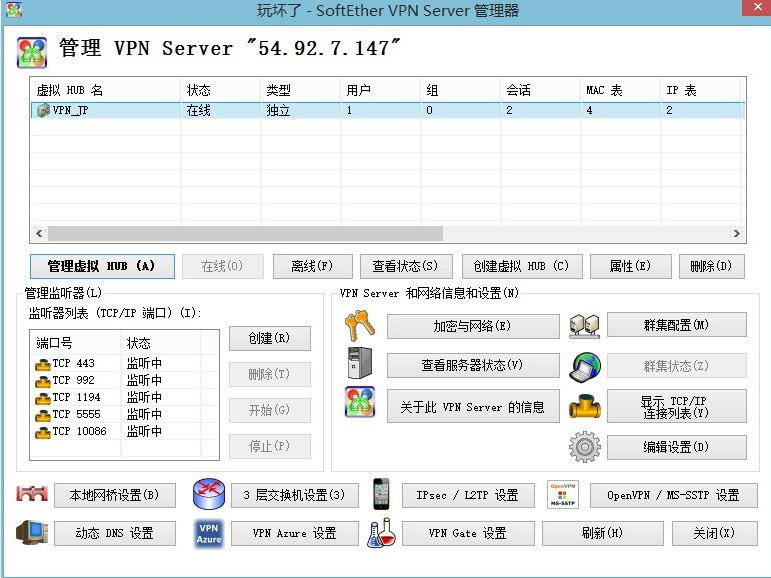Click the server tower icon beside 查看服务器状态
Screen dimensions: 771x578
(360, 363)
